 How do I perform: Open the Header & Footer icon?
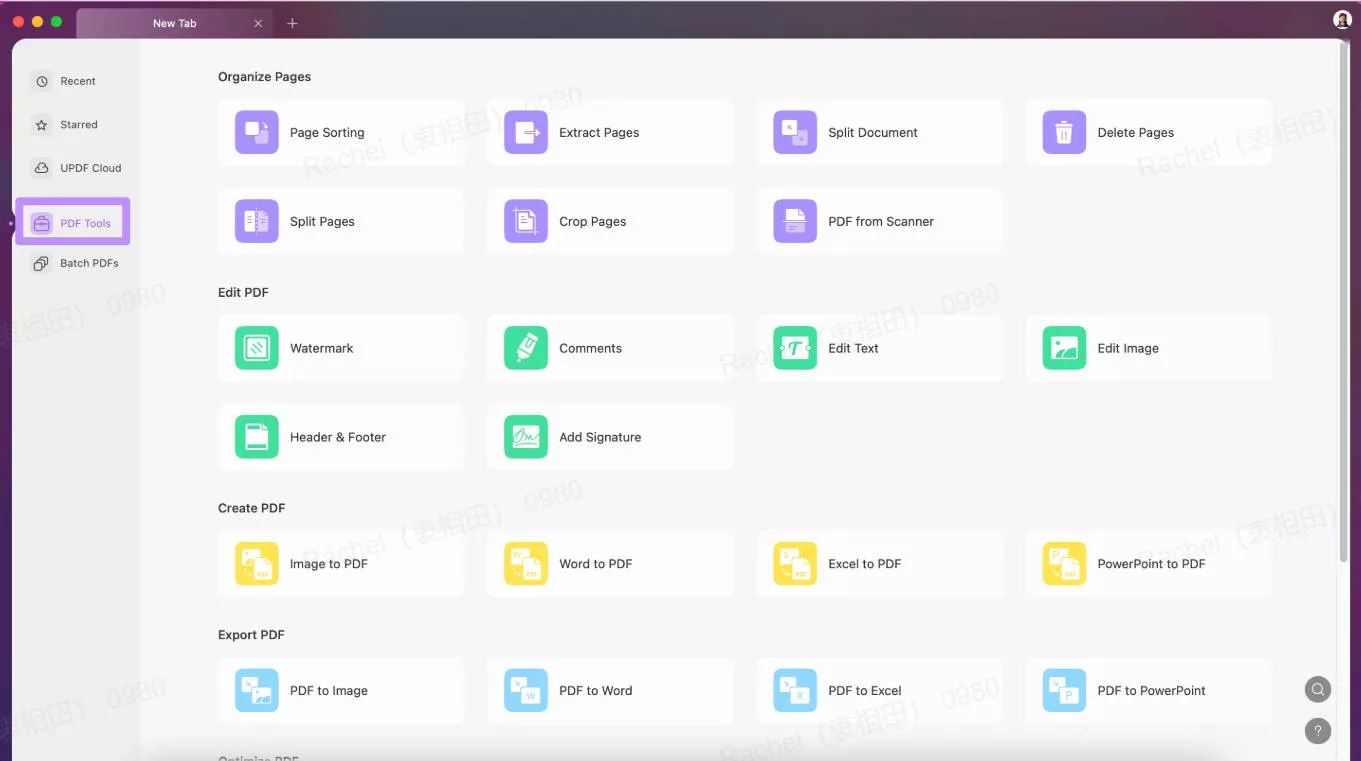[256, 437]
